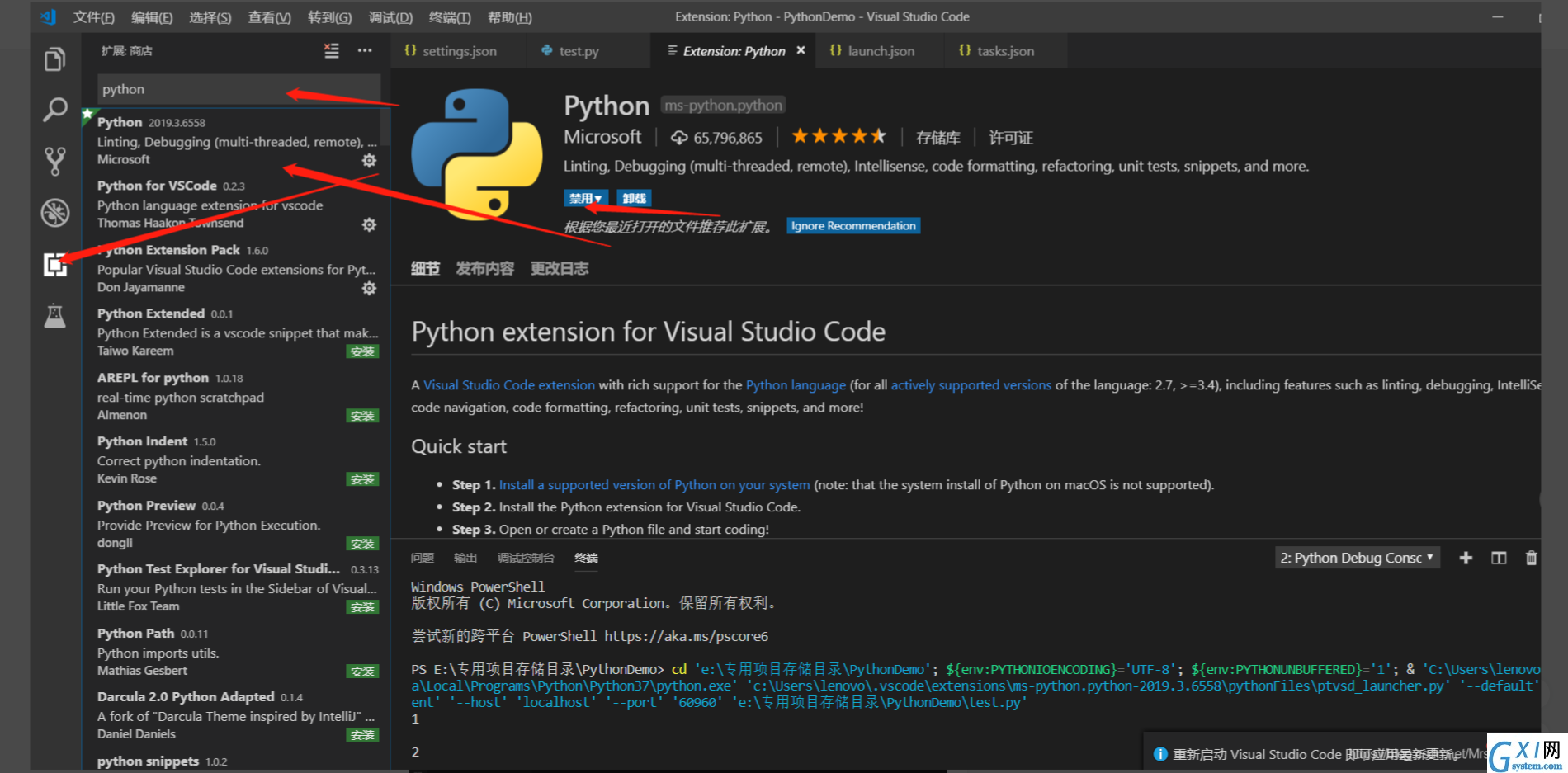Open the Test beaker view
Viewport: 1568px width, 773px height.
[55, 315]
